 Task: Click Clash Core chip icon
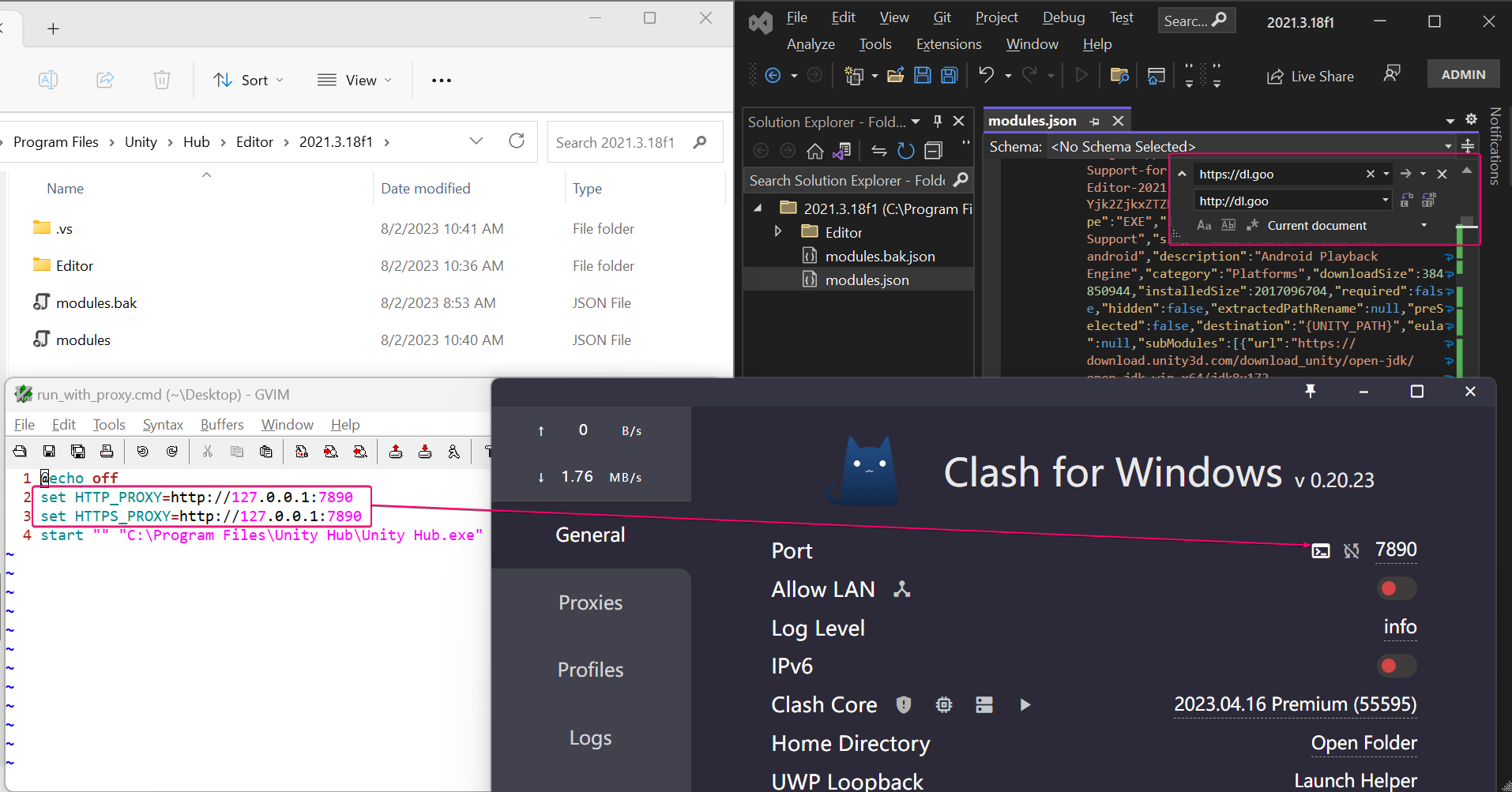click(944, 704)
